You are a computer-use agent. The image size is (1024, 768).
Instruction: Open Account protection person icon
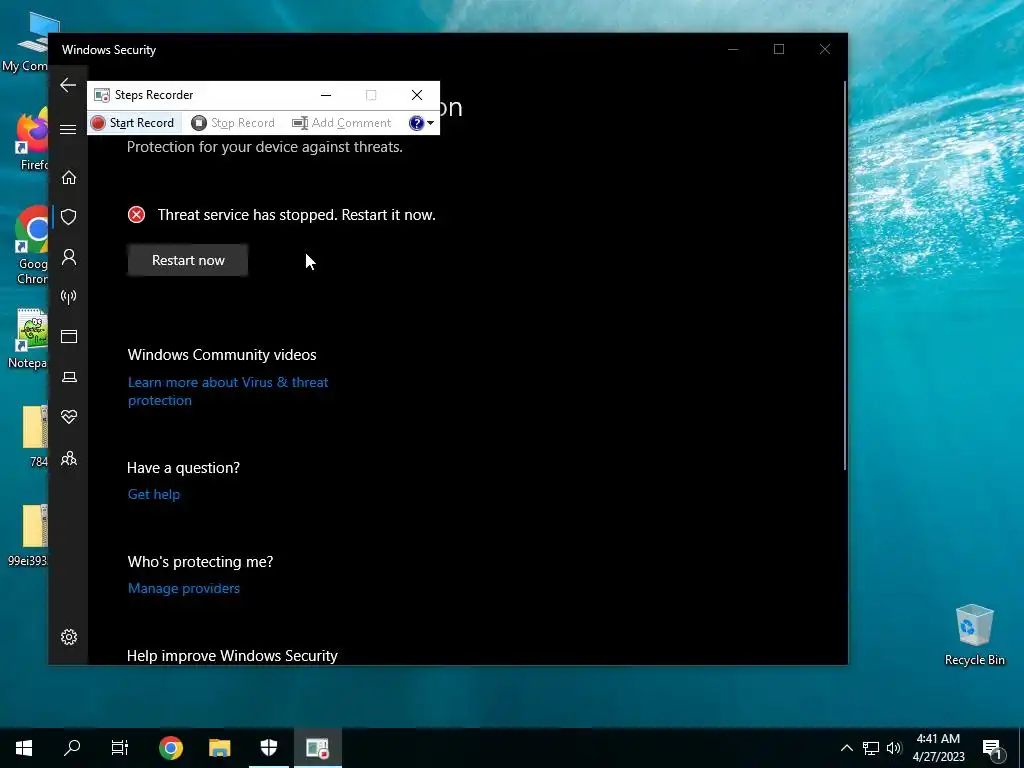point(69,257)
